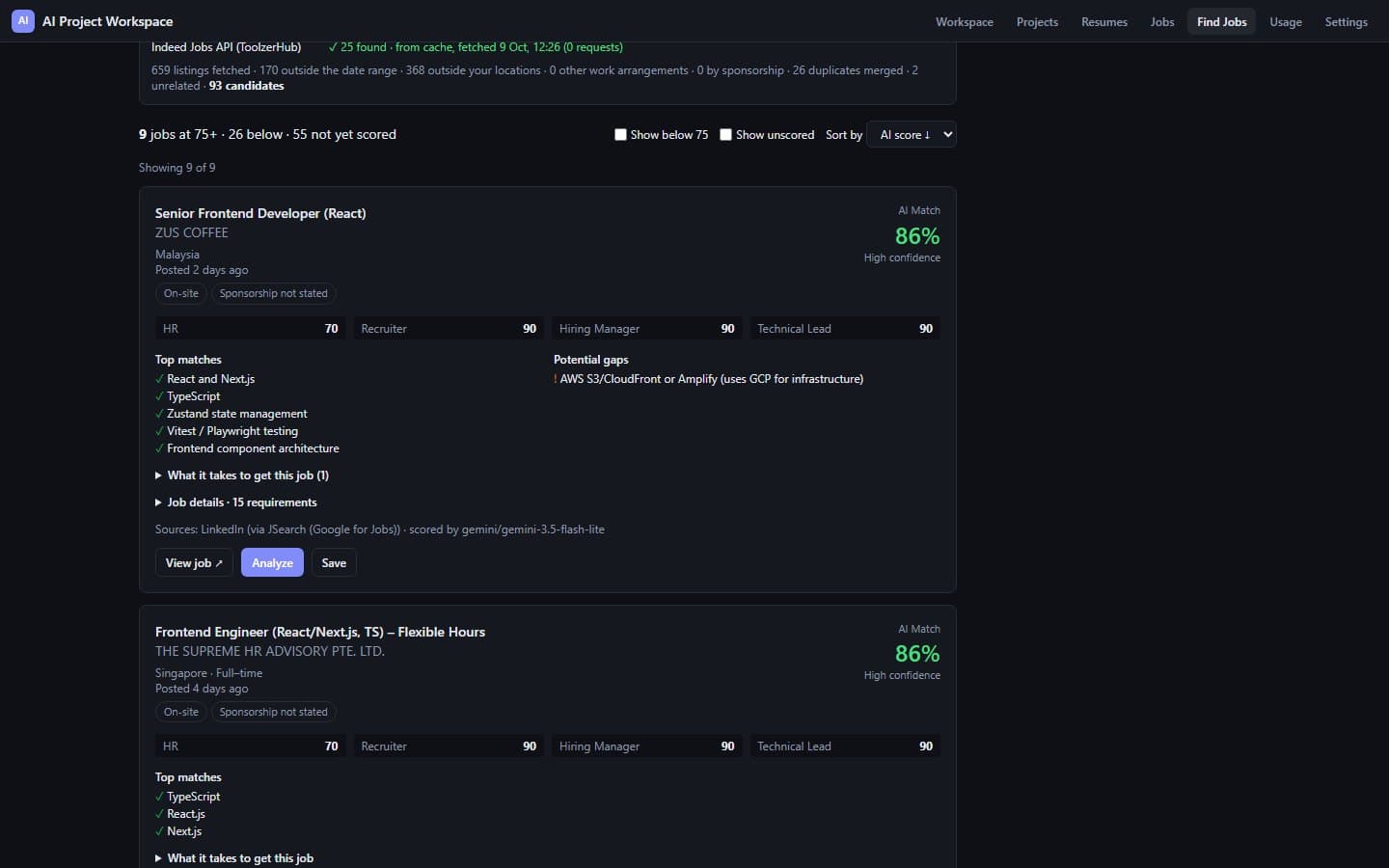This screenshot has height=868, width=1389.
Task: Click the Analyze button
Action: pyautogui.click(x=272, y=563)
